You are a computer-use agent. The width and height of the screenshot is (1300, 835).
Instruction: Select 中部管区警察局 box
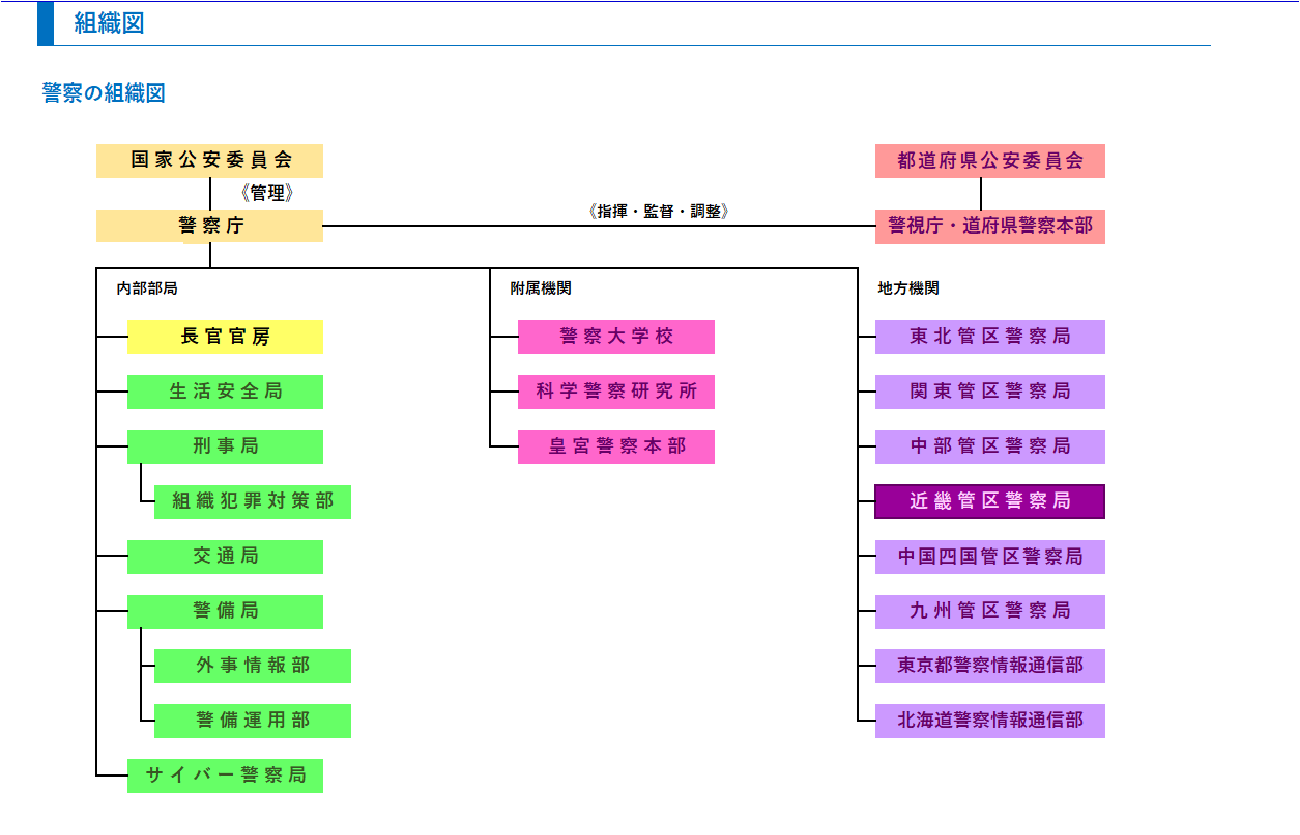(990, 447)
